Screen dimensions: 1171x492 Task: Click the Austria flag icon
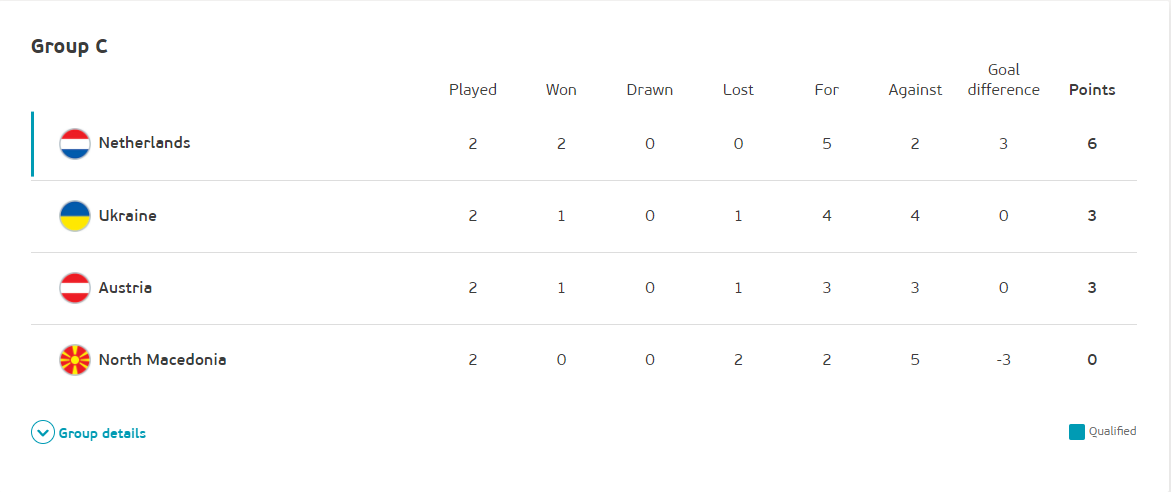tap(75, 288)
